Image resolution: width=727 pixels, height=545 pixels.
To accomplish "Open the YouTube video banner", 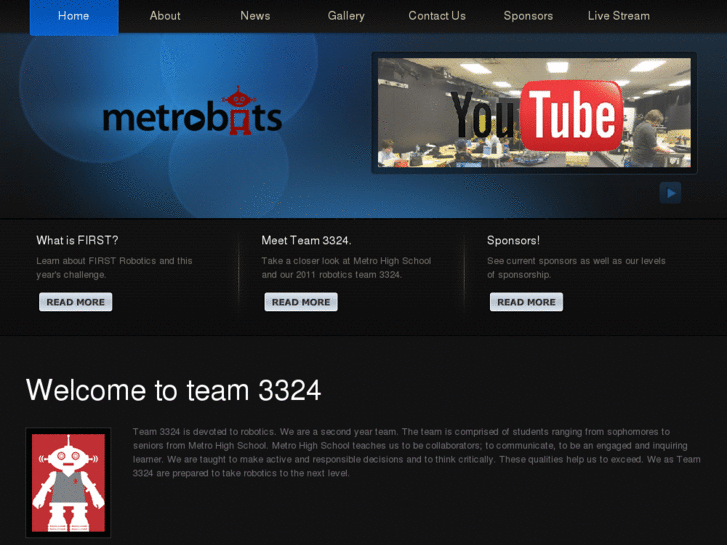I will [534, 113].
